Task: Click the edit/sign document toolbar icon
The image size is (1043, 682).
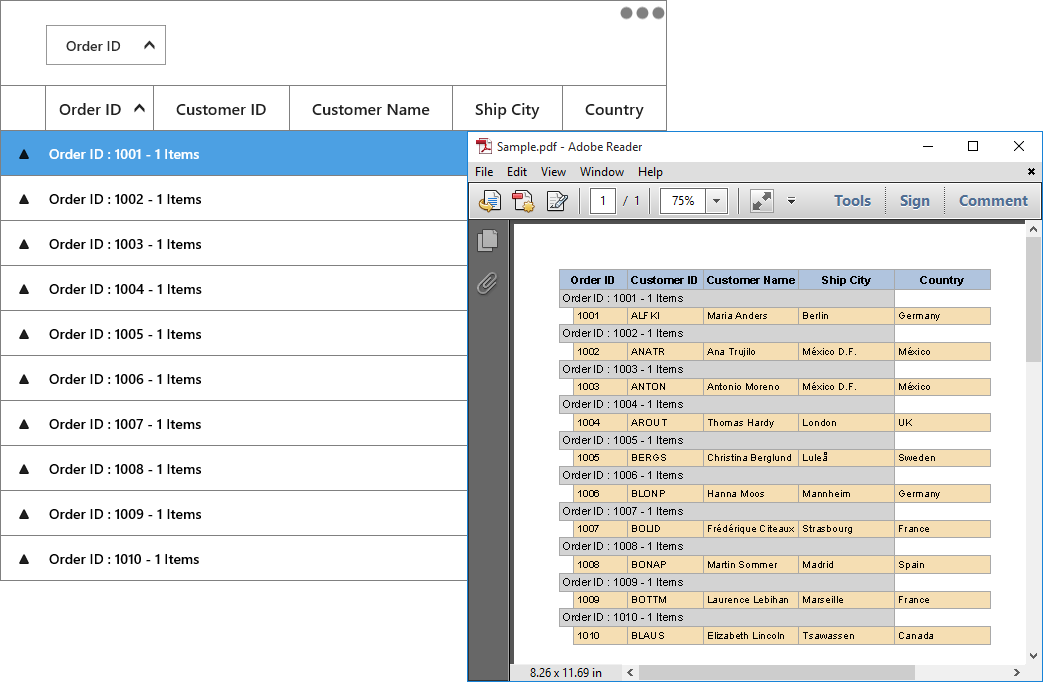Action: tap(557, 201)
